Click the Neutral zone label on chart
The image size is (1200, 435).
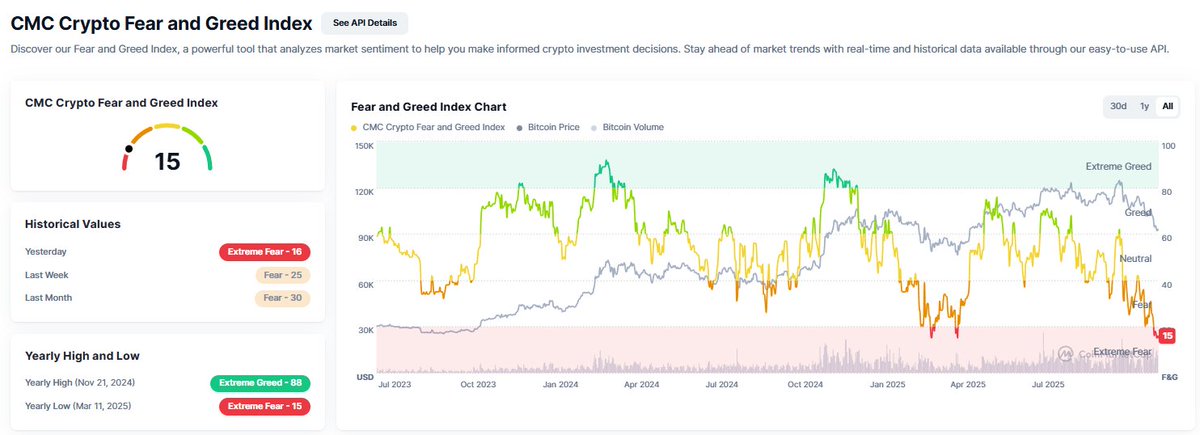coord(1136,258)
